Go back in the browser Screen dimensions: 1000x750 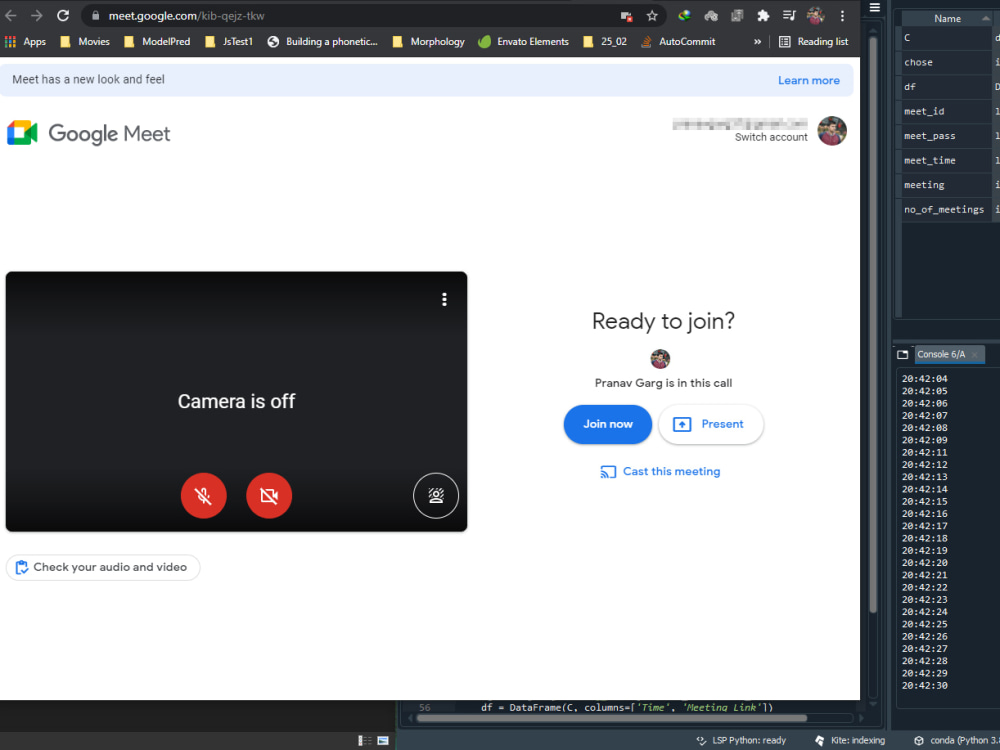click(11, 15)
